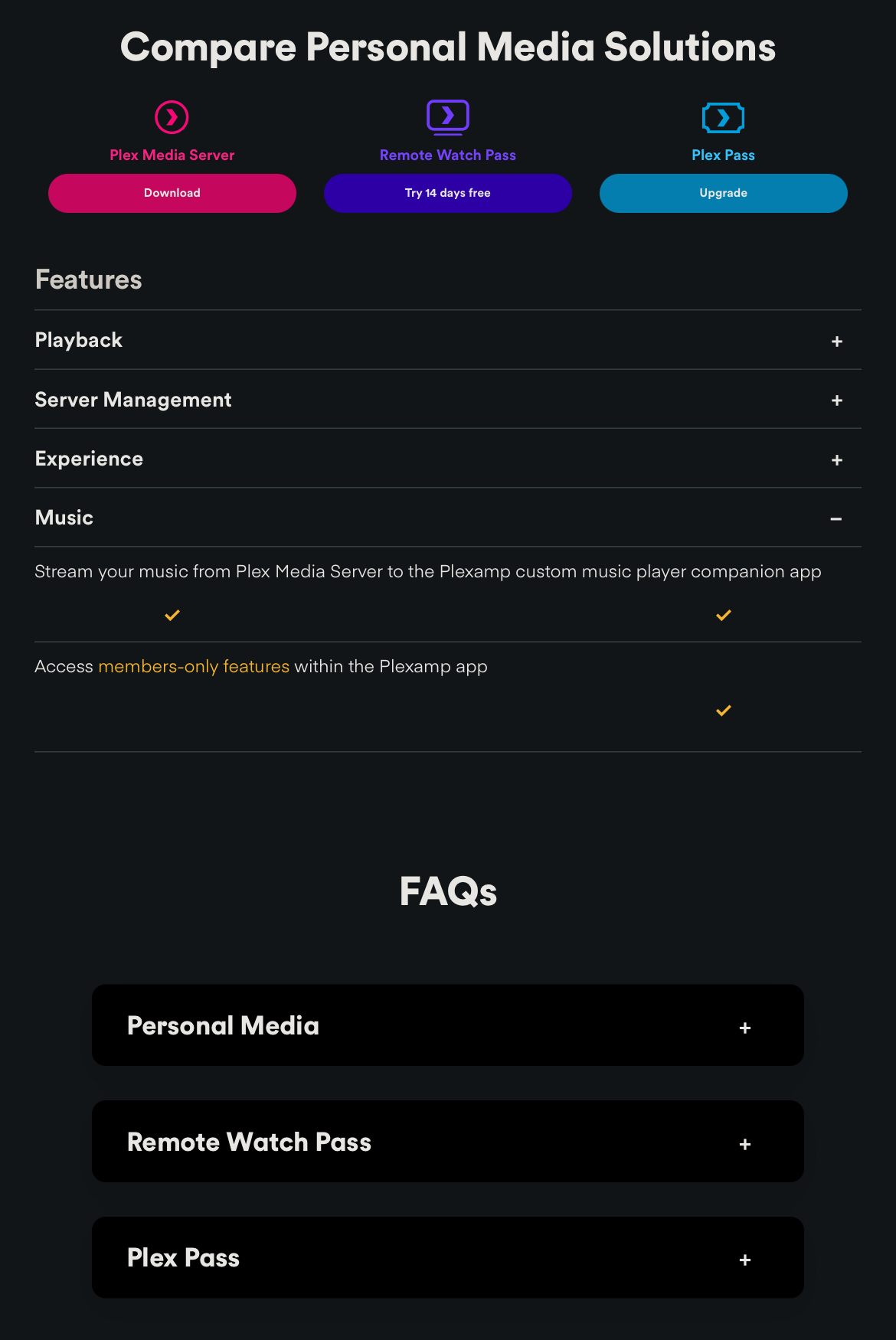Click the purple Remote Watch Pass icon
This screenshot has width=896, height=1340.
448,117
